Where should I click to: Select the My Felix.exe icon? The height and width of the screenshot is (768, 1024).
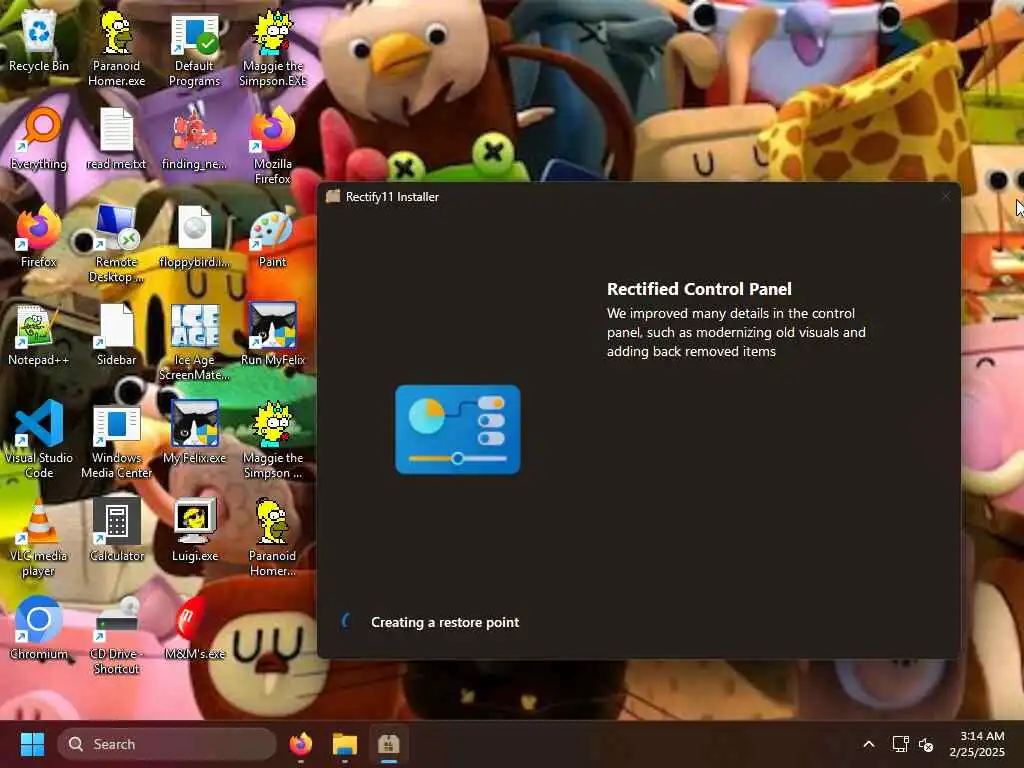(195, 432)
